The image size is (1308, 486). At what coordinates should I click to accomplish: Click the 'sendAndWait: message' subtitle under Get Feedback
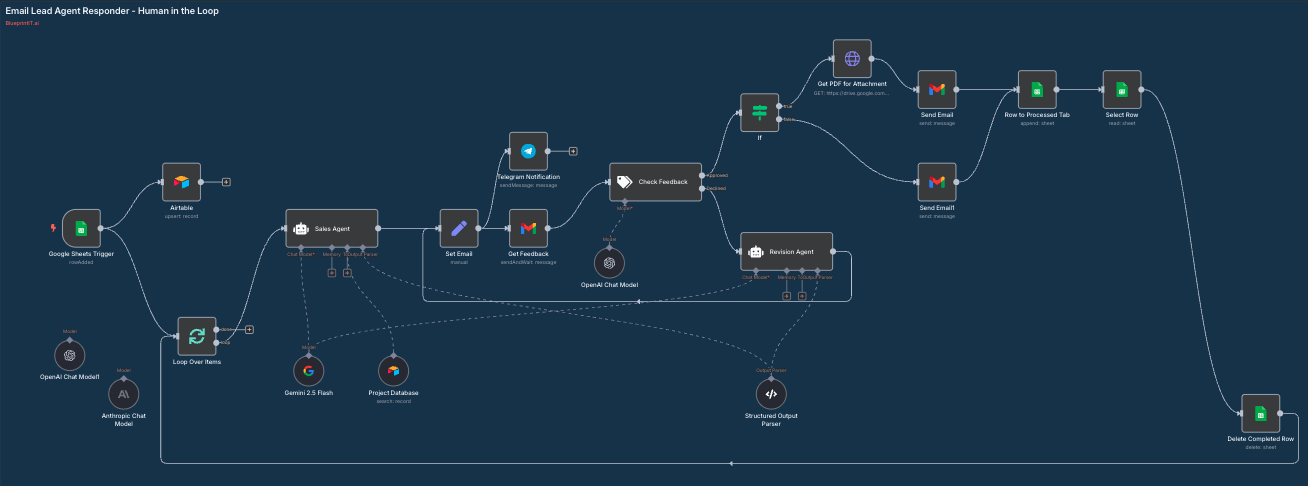pyautogui.click(x=529, y=262)
